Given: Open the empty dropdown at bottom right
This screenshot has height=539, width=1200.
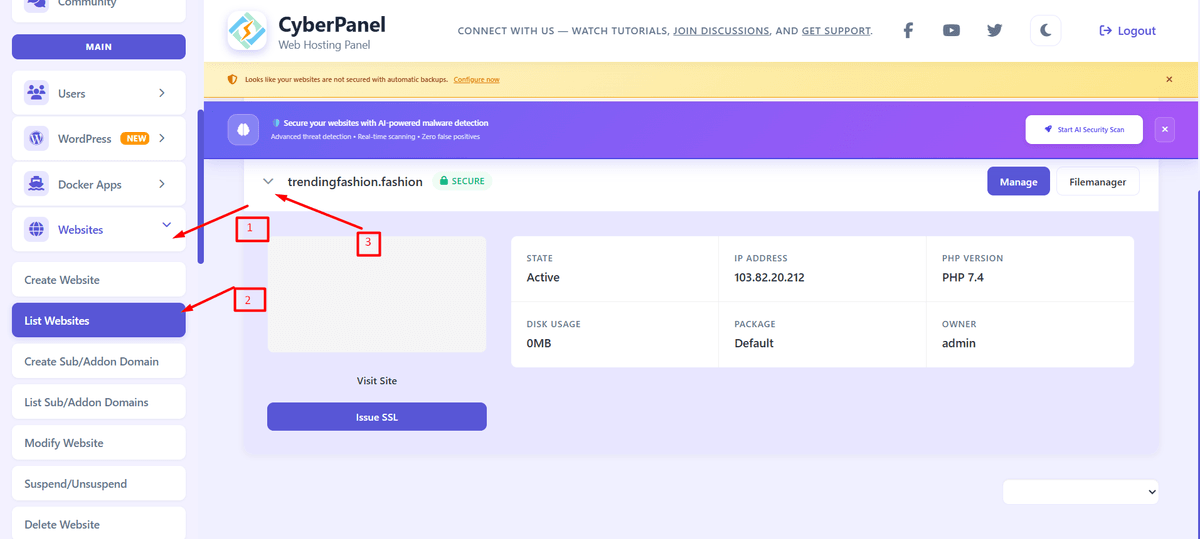Looking at the screenshot, I should tap(1080, 491).
